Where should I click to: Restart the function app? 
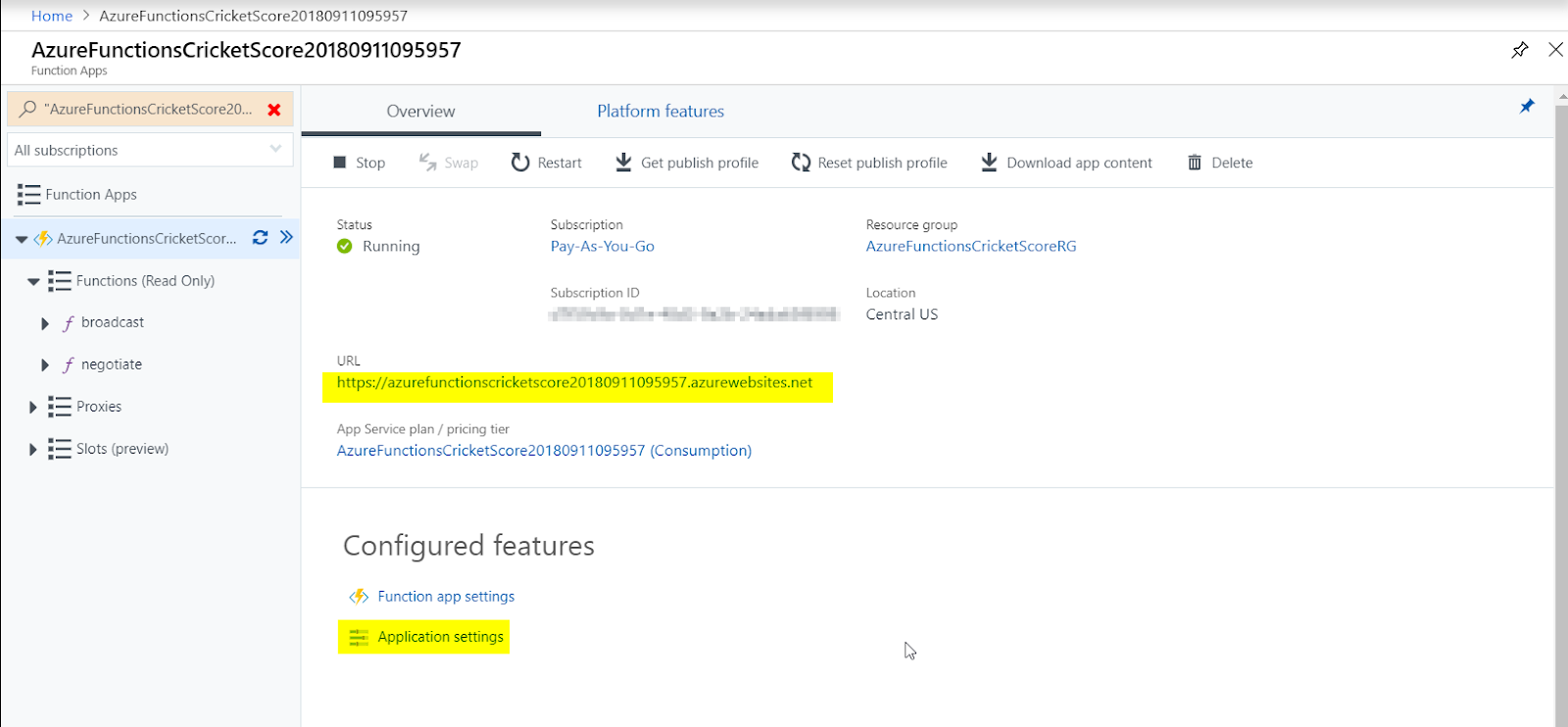pyautogui.click(x=547, y=163)
